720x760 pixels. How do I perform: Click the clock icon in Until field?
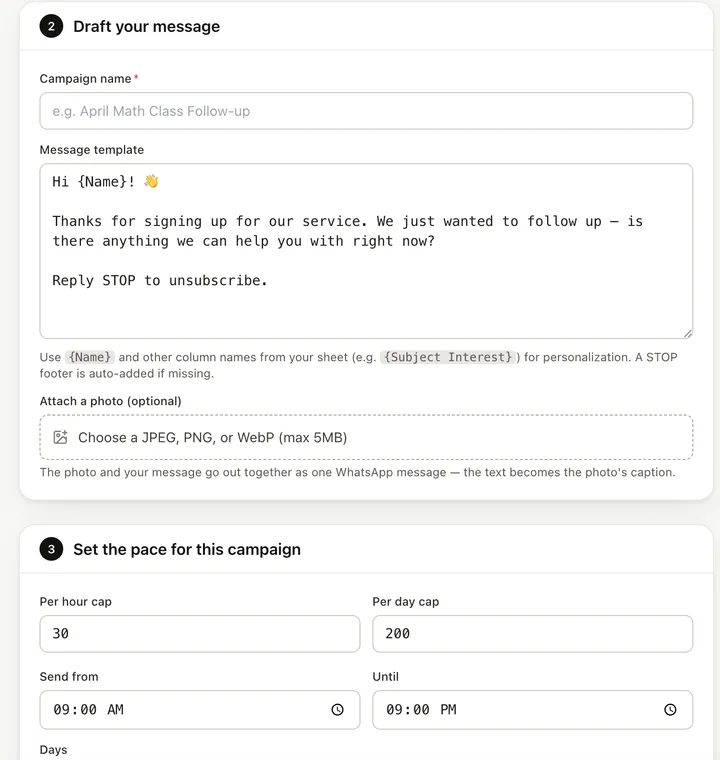pyautogui.click(x=670, y=710)
